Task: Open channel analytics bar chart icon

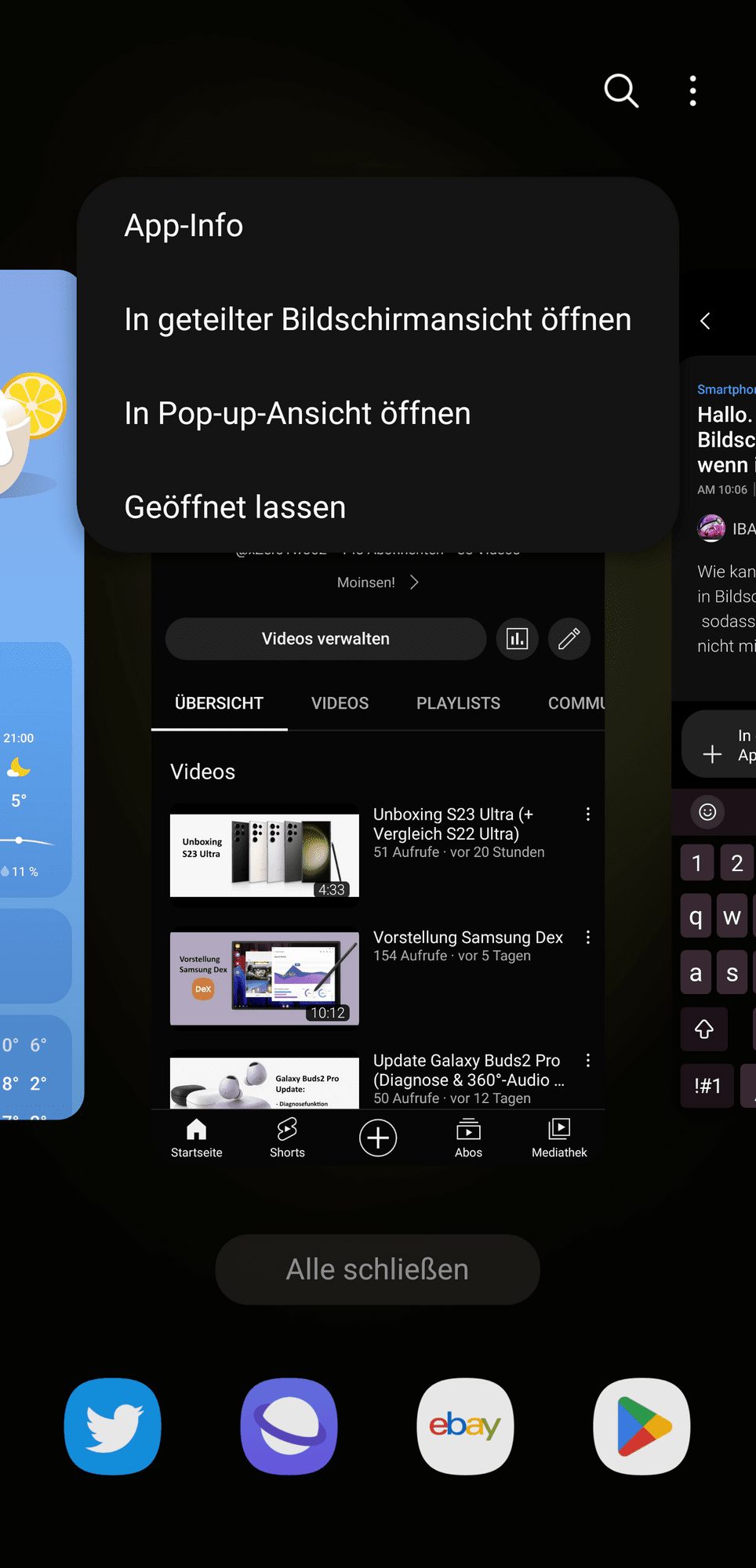Action: [x=518, y=639]
